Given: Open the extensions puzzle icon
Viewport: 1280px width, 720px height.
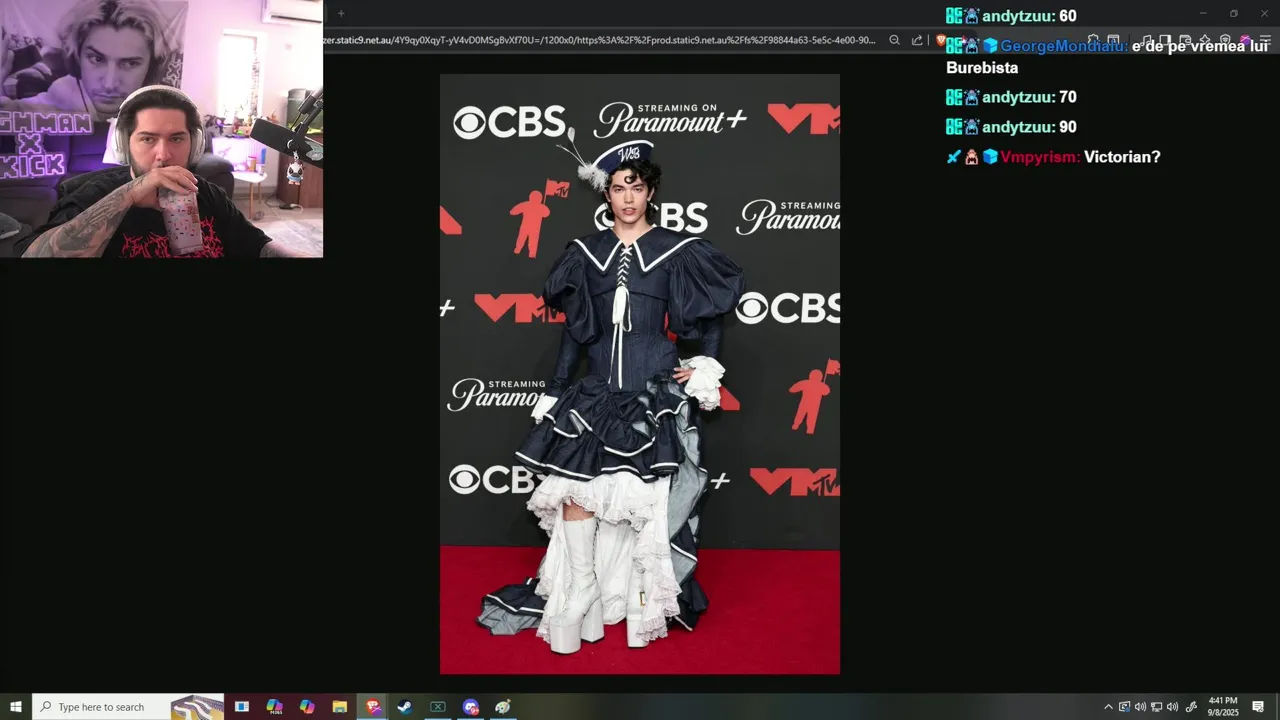Looking at the screenshot, I should (1092, 40).
